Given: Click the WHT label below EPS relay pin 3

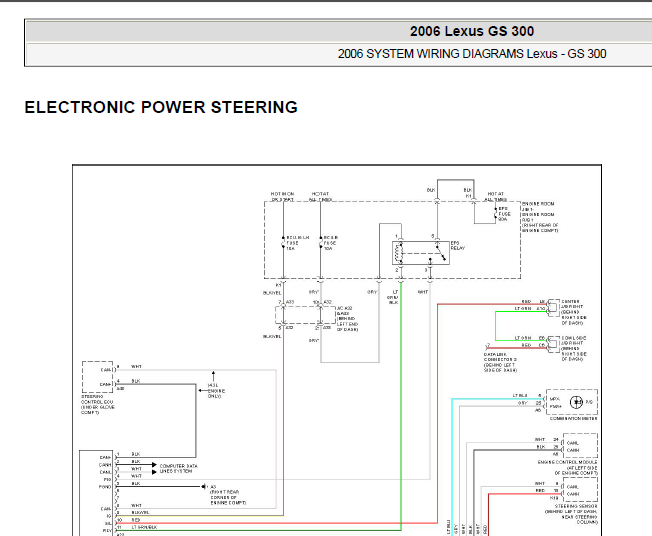Looking at the screenshot, I should [x=422, y=292].
